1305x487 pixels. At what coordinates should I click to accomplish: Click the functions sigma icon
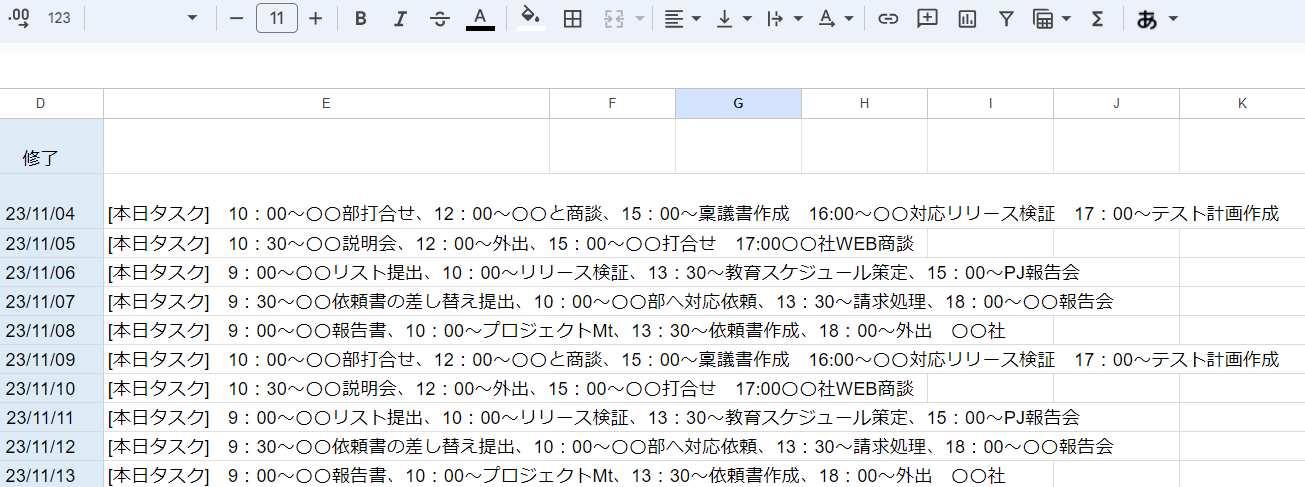click(x=1097, y=18)
